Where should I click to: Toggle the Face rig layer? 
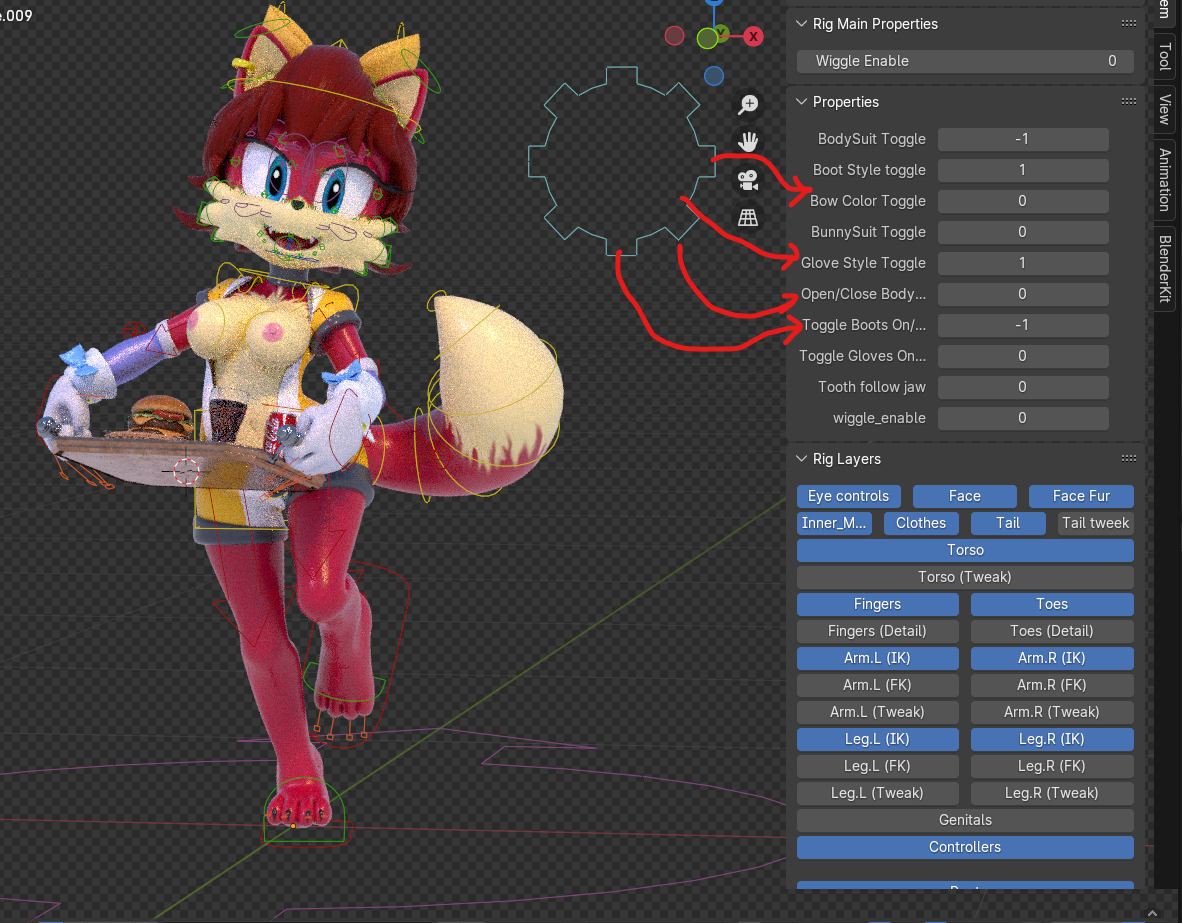965,496
